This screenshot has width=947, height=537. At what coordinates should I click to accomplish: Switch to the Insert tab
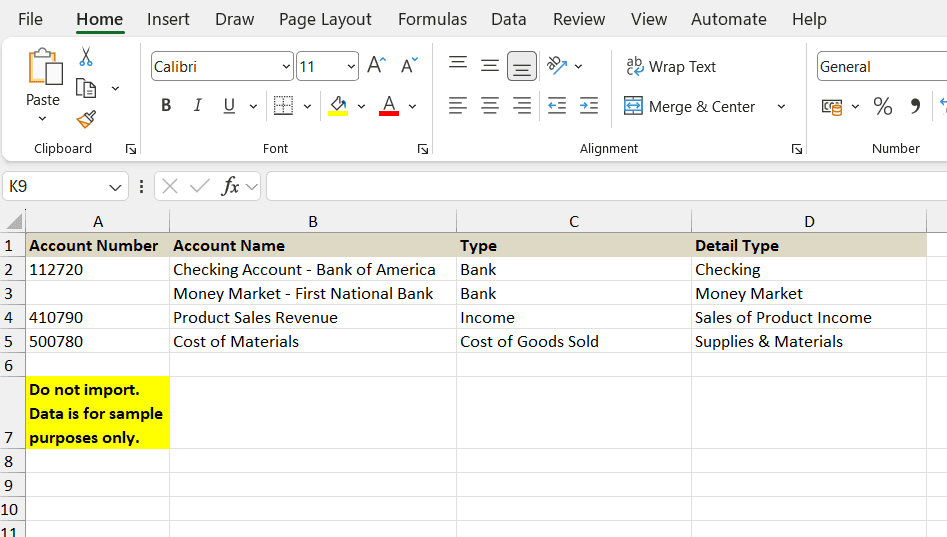pyautogui.click(x=168, y=19)
